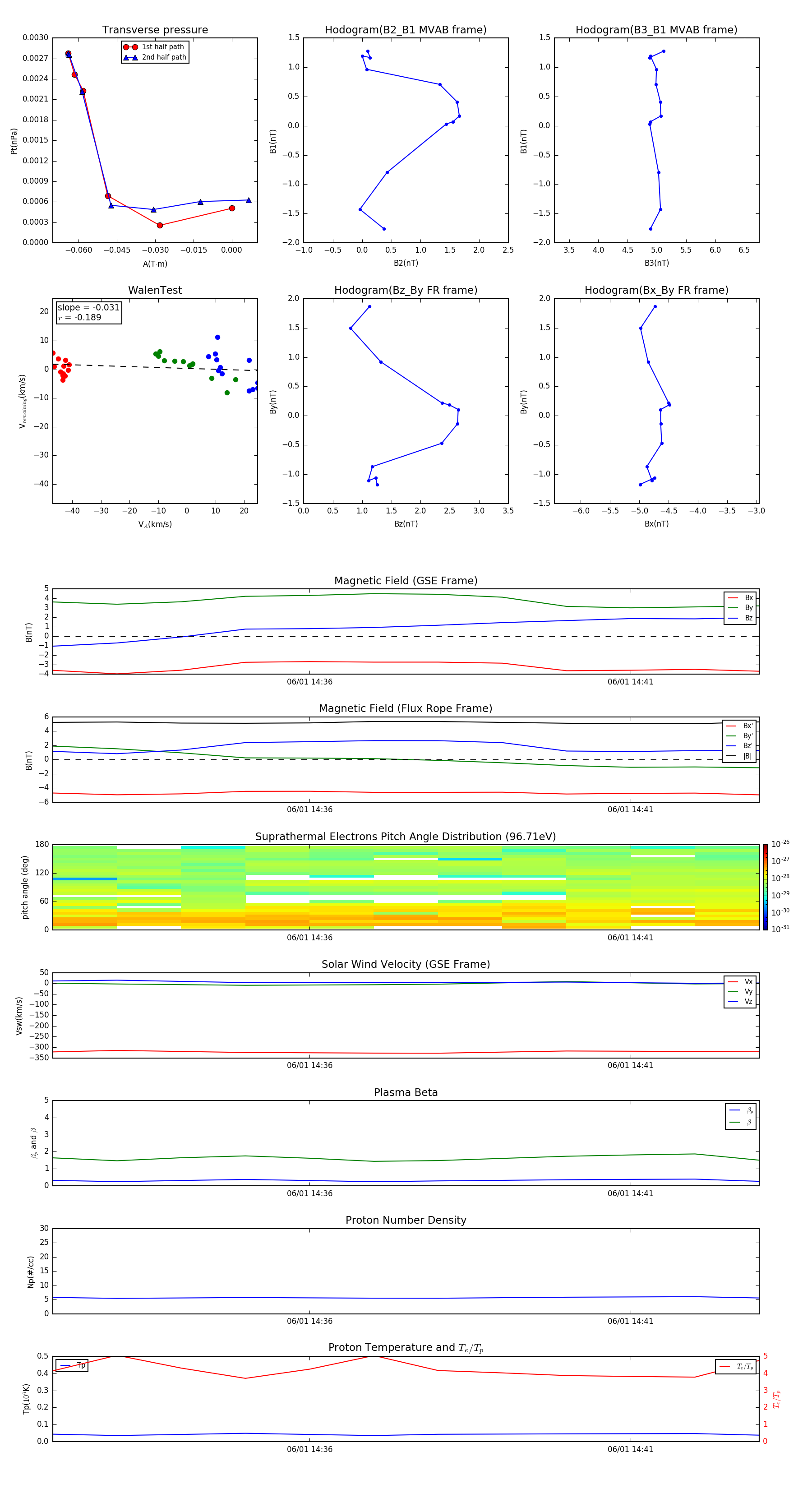This screenshot has width=812, height=1489.
Task: Click the 'Hodogram(B2_B1 MVAB frame)' title
Action: pyautogui.click(x=406, y=30)
